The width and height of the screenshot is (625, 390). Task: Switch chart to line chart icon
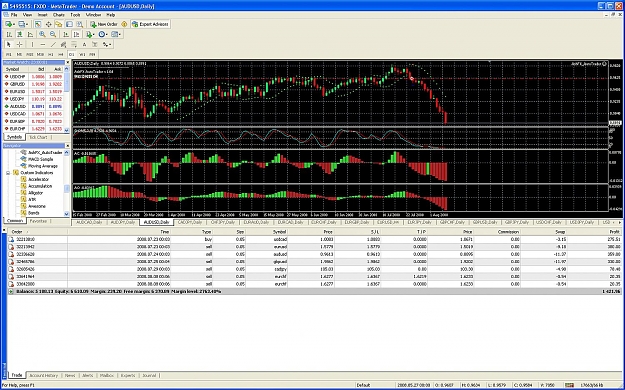coord(30,35)
